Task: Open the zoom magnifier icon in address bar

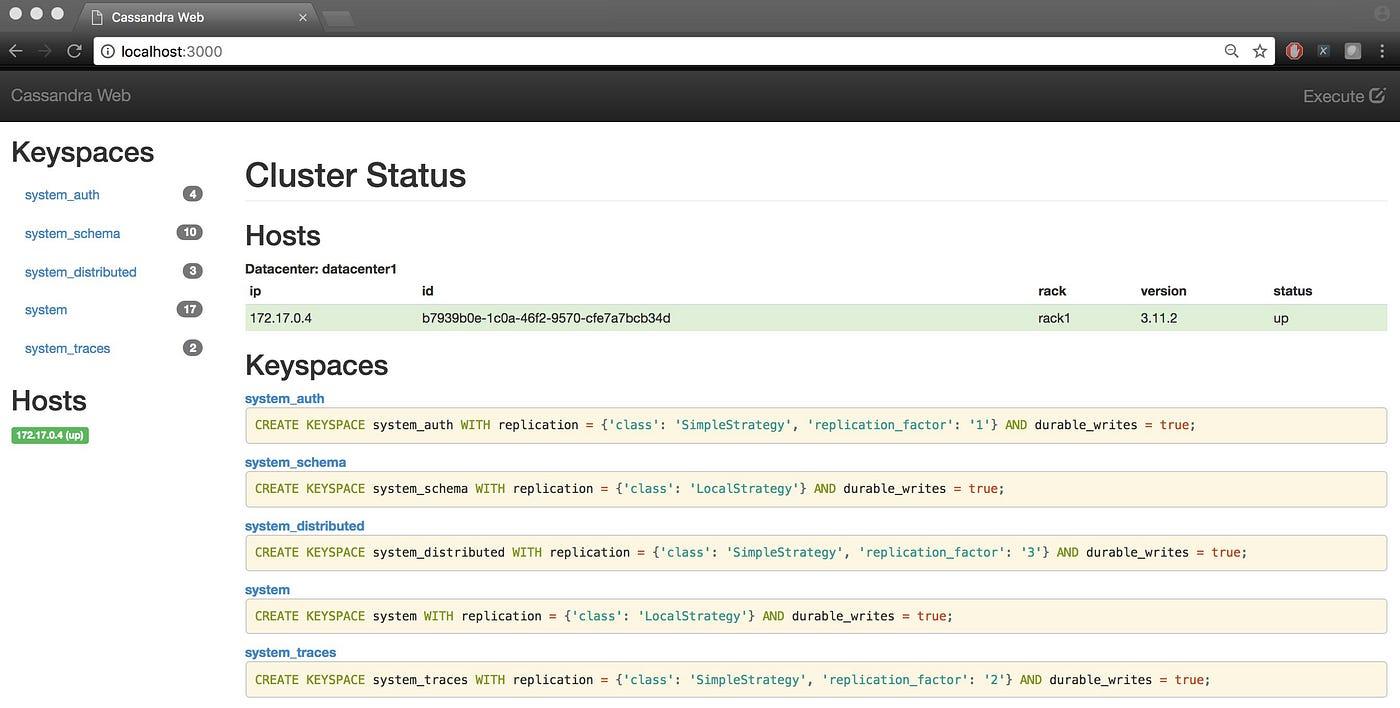Action: (1232, 51)
